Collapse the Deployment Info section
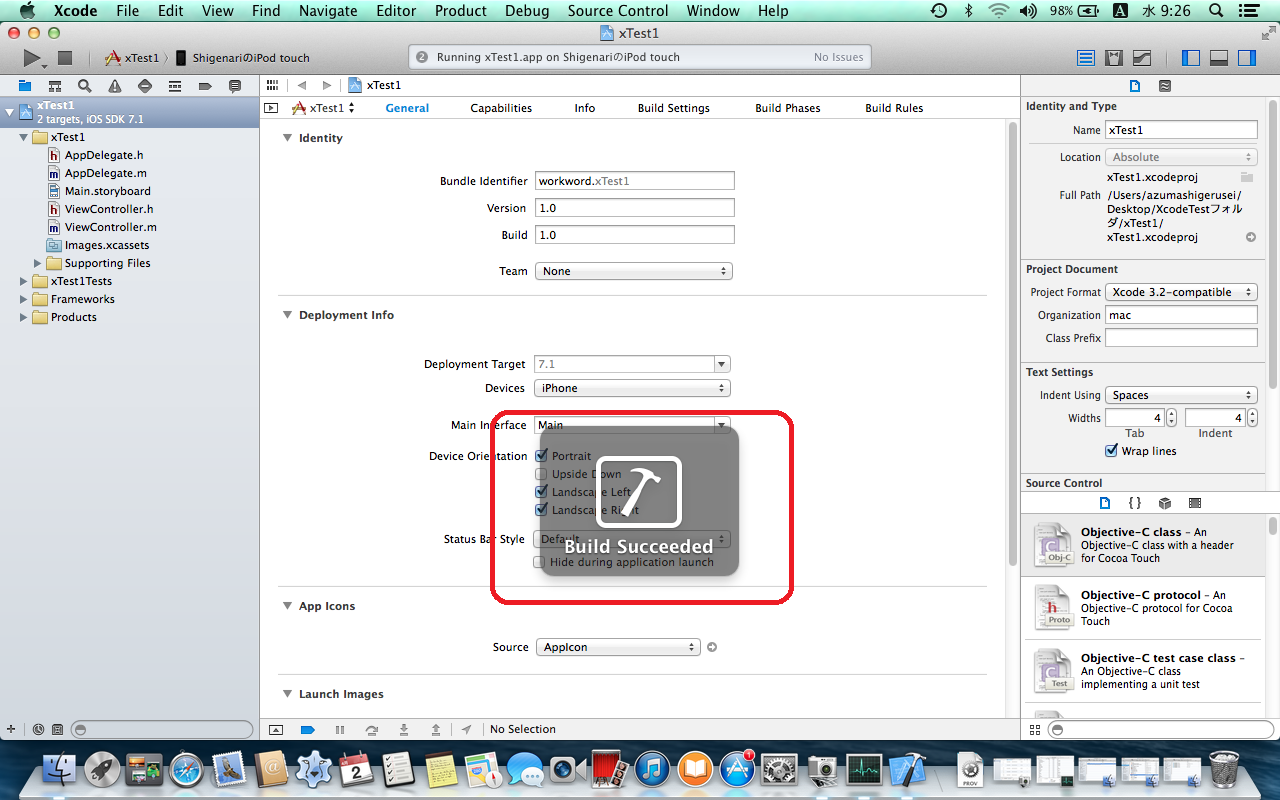1280x800 pixels. [x=288, y=315]
